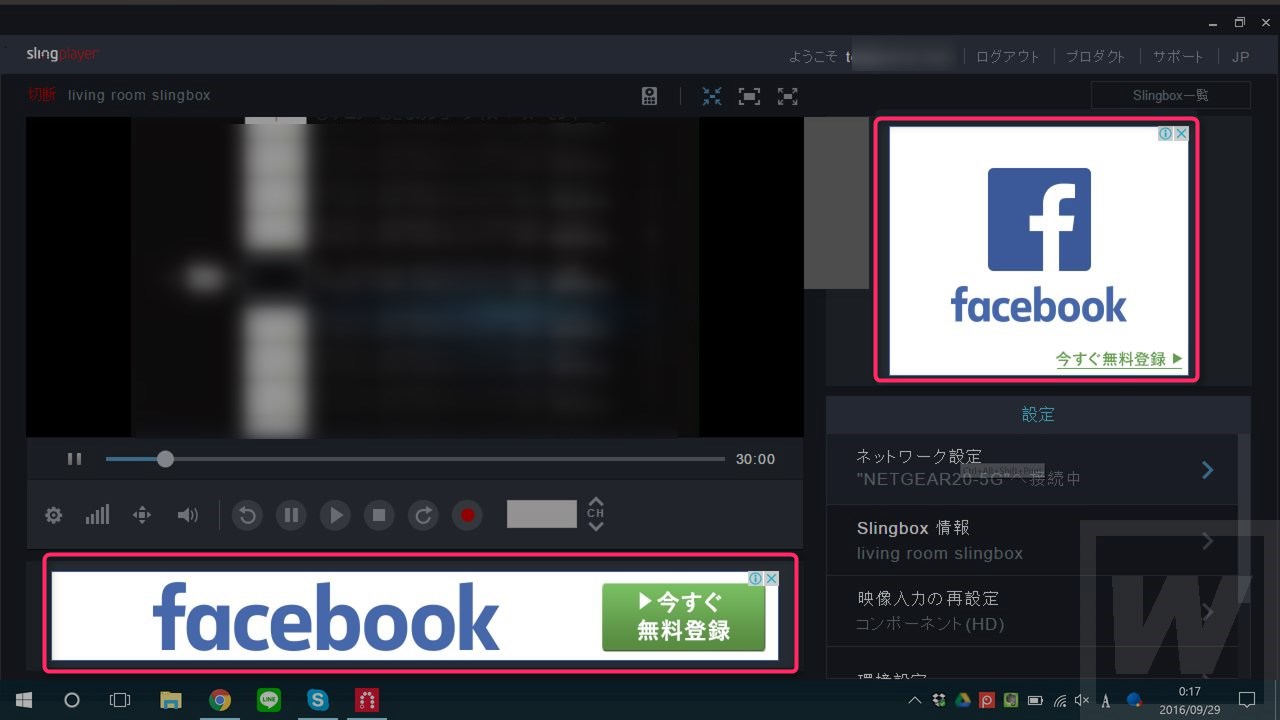Screen dimensions: 1280x720
Task: Click the volume speaker icon
Action: coord(187,515)
